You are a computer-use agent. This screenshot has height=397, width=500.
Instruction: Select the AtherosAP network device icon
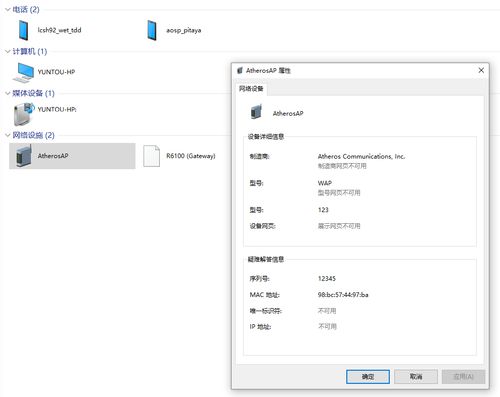coord(24,156)
